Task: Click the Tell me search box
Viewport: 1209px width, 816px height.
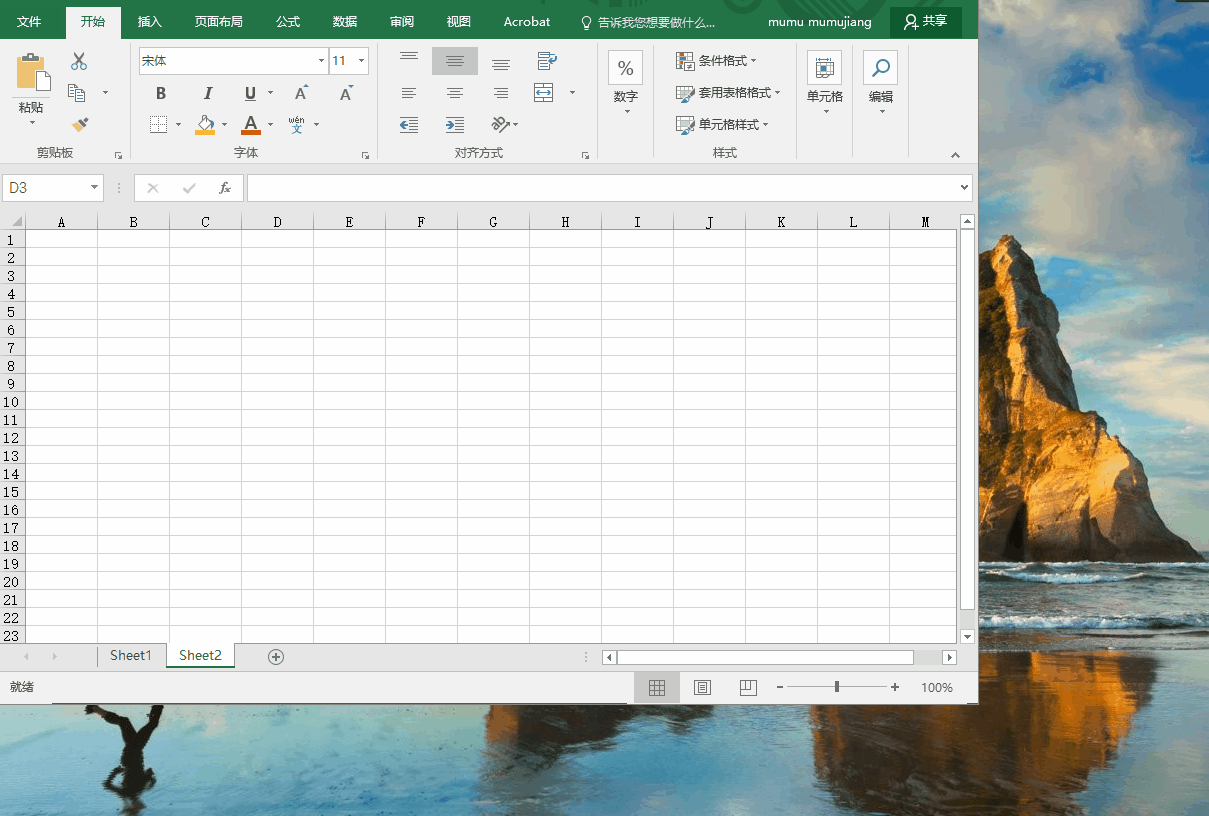Action: click(648, 22)
